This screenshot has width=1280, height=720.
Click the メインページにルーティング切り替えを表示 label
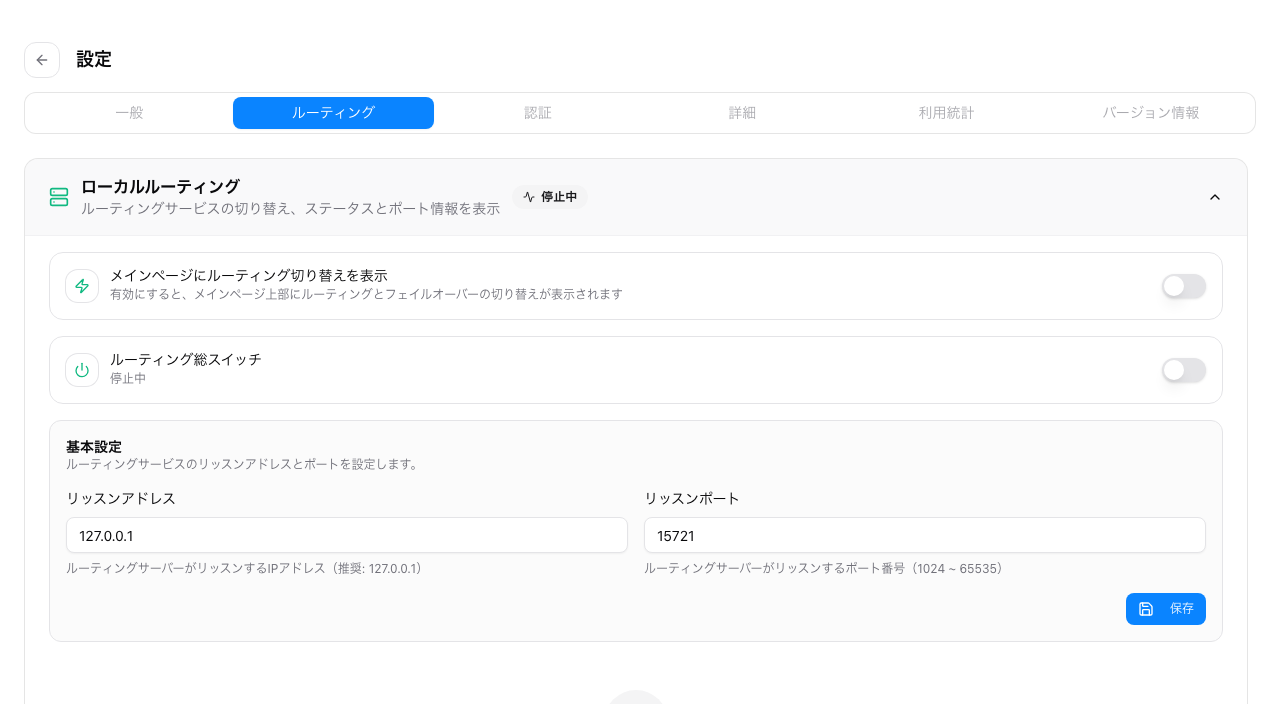pyautogui.click(x=248, y=275)
